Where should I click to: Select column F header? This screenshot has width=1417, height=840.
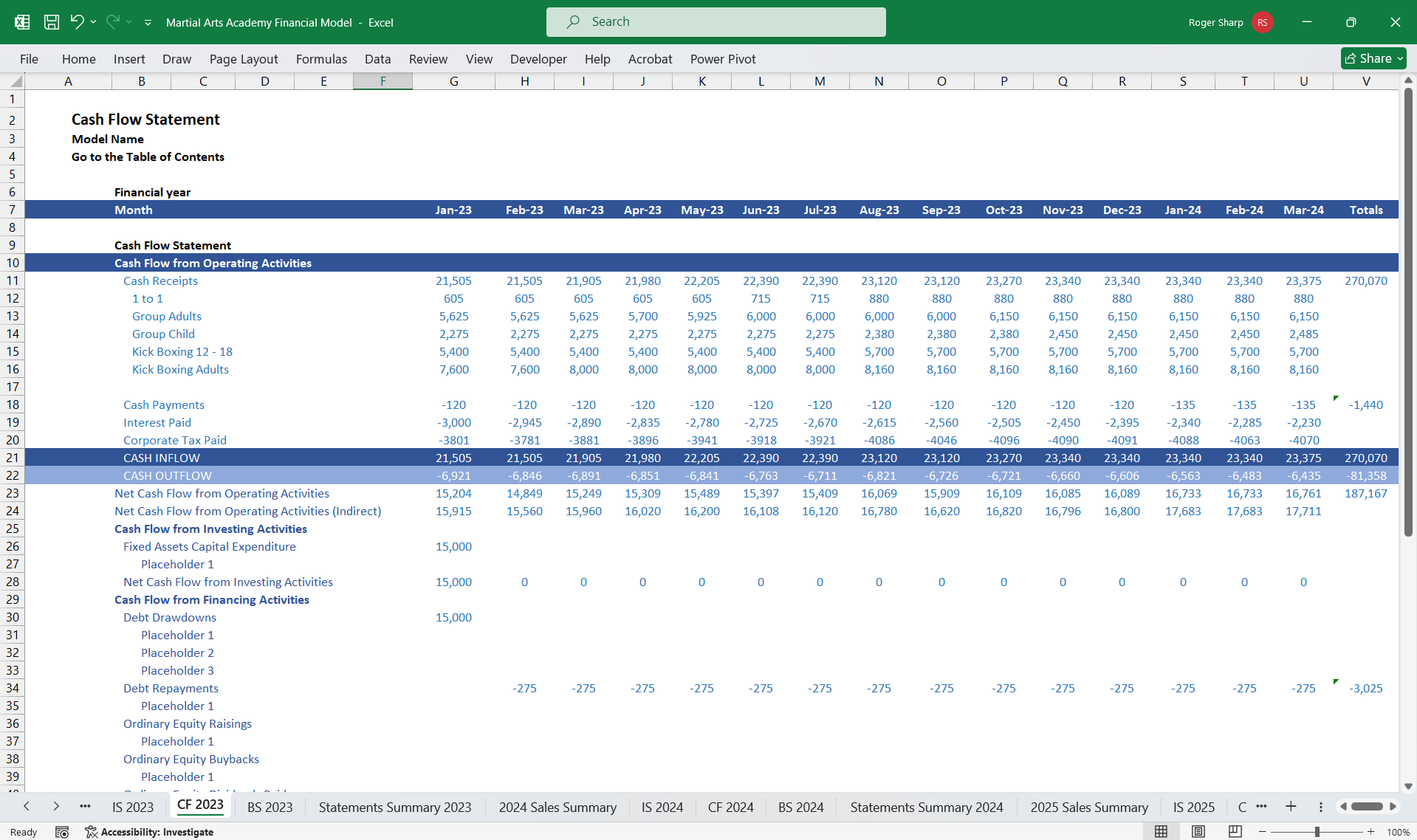(382, 81)
